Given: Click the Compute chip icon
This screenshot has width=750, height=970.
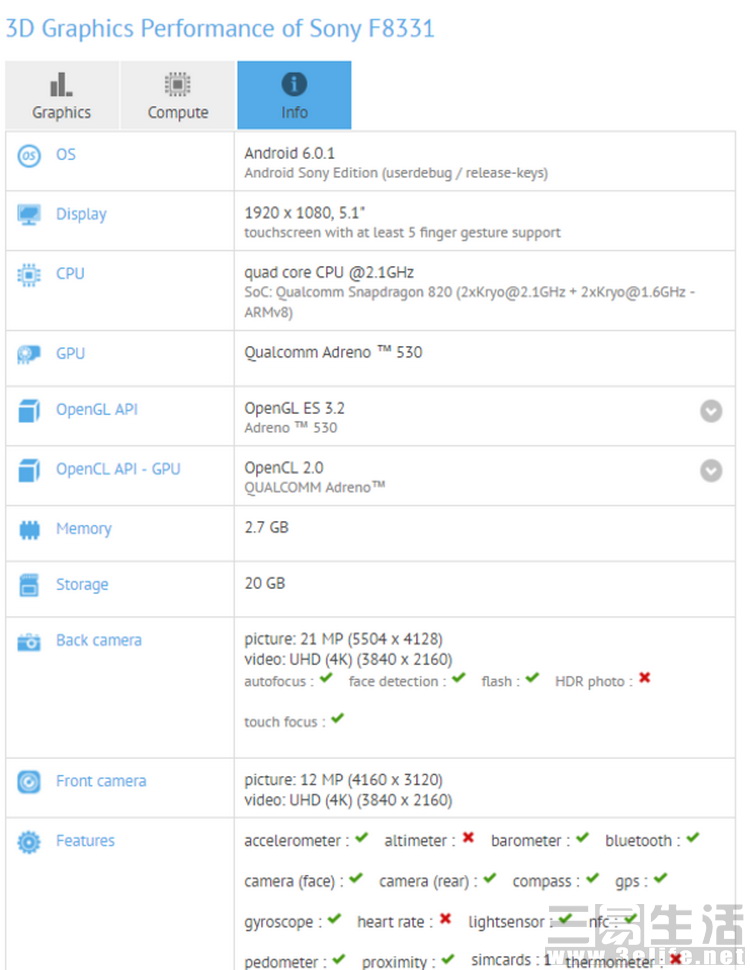Looking at the screenshot, I should (x=178, y=84).
